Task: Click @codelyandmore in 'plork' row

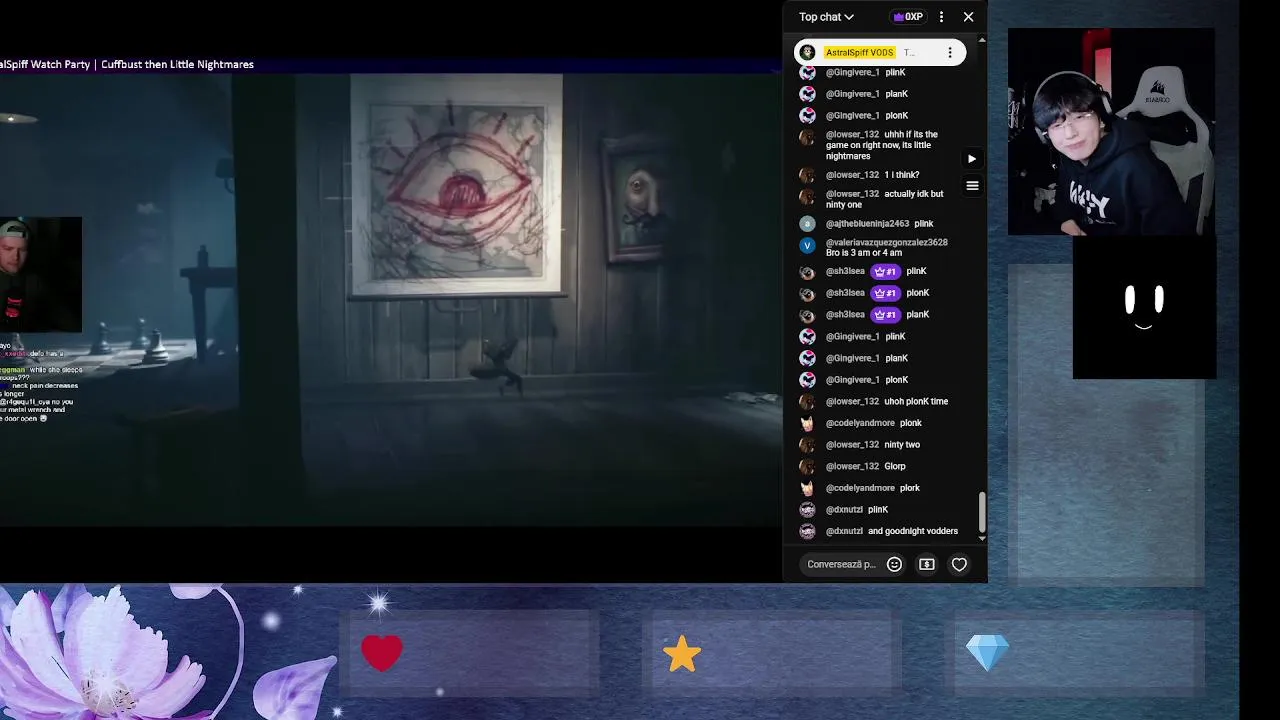Action: coord(860,488)
